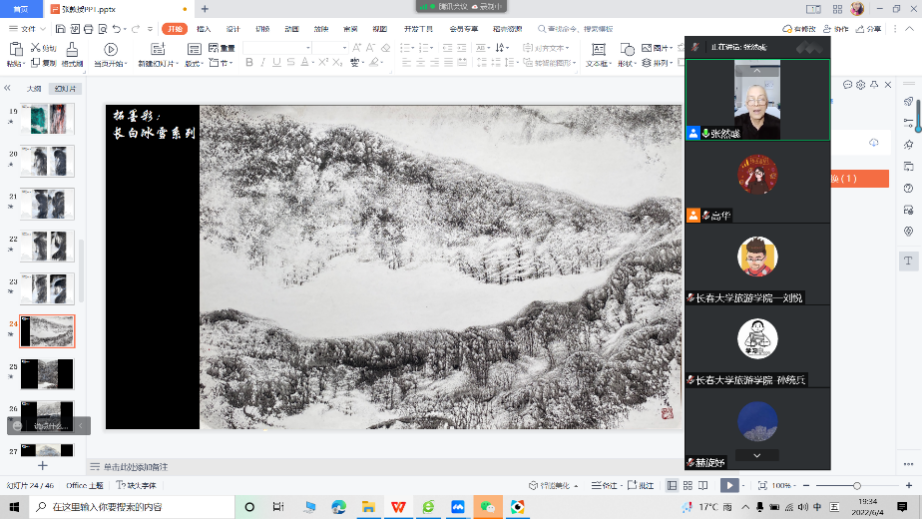Expand participant list down chevron

coord(757,456)
